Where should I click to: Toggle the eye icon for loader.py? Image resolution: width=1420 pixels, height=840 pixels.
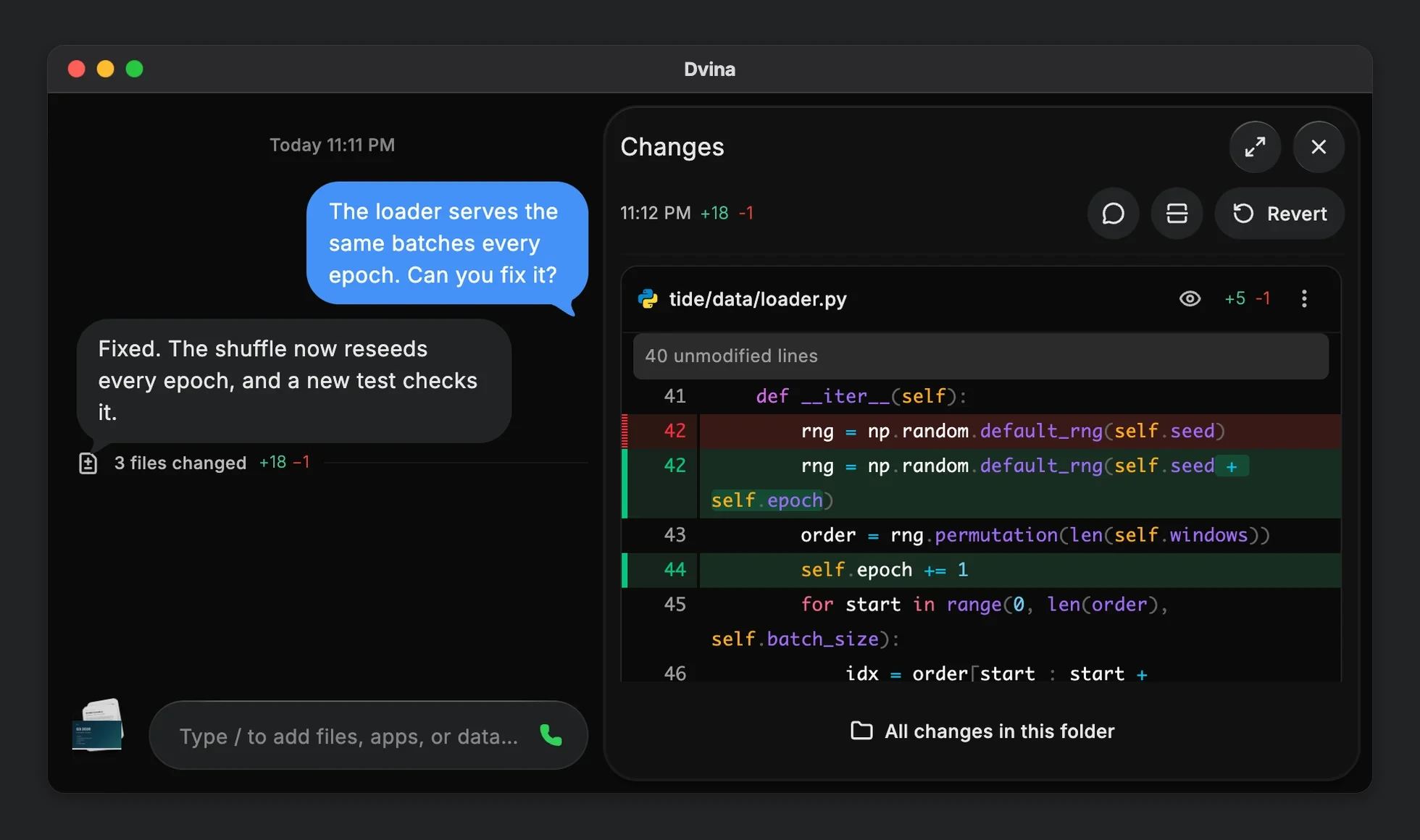pos(1190,298)
